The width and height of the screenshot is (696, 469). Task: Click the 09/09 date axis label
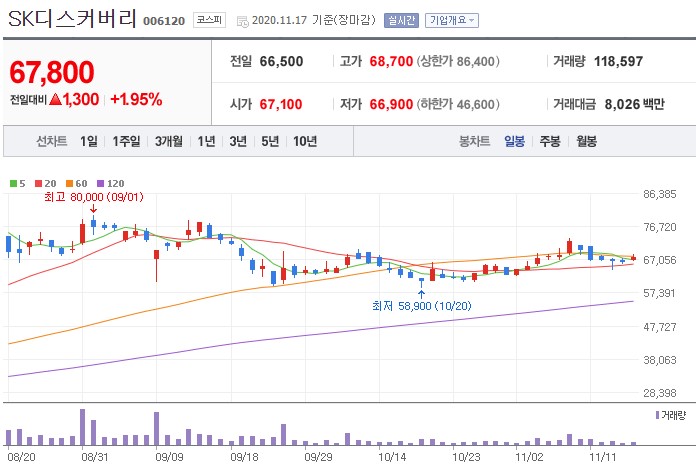(x=169, y=457)
